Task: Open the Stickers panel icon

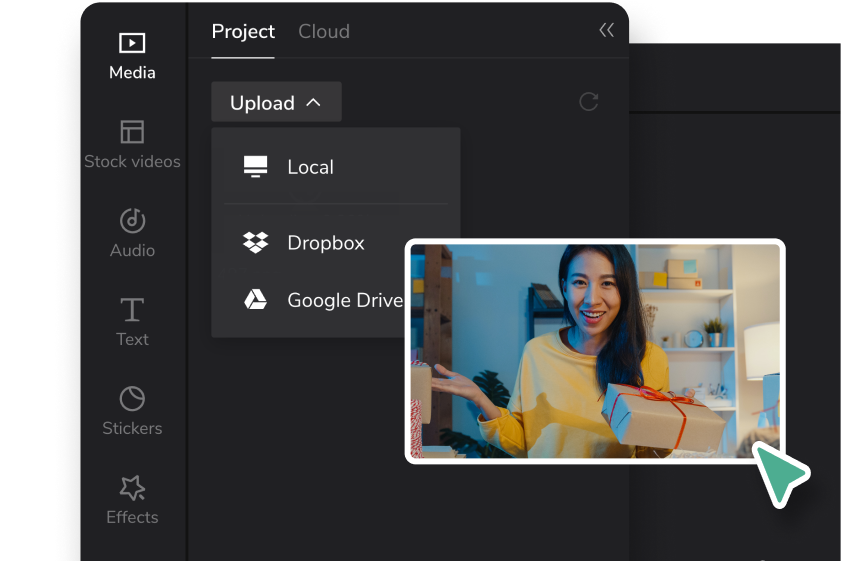Action: pyautogui.click(x=132, y=398)
